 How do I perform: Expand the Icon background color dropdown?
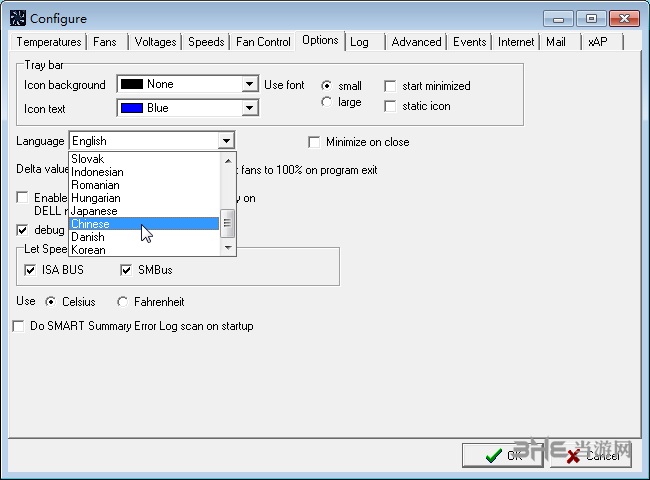point(249,84)
